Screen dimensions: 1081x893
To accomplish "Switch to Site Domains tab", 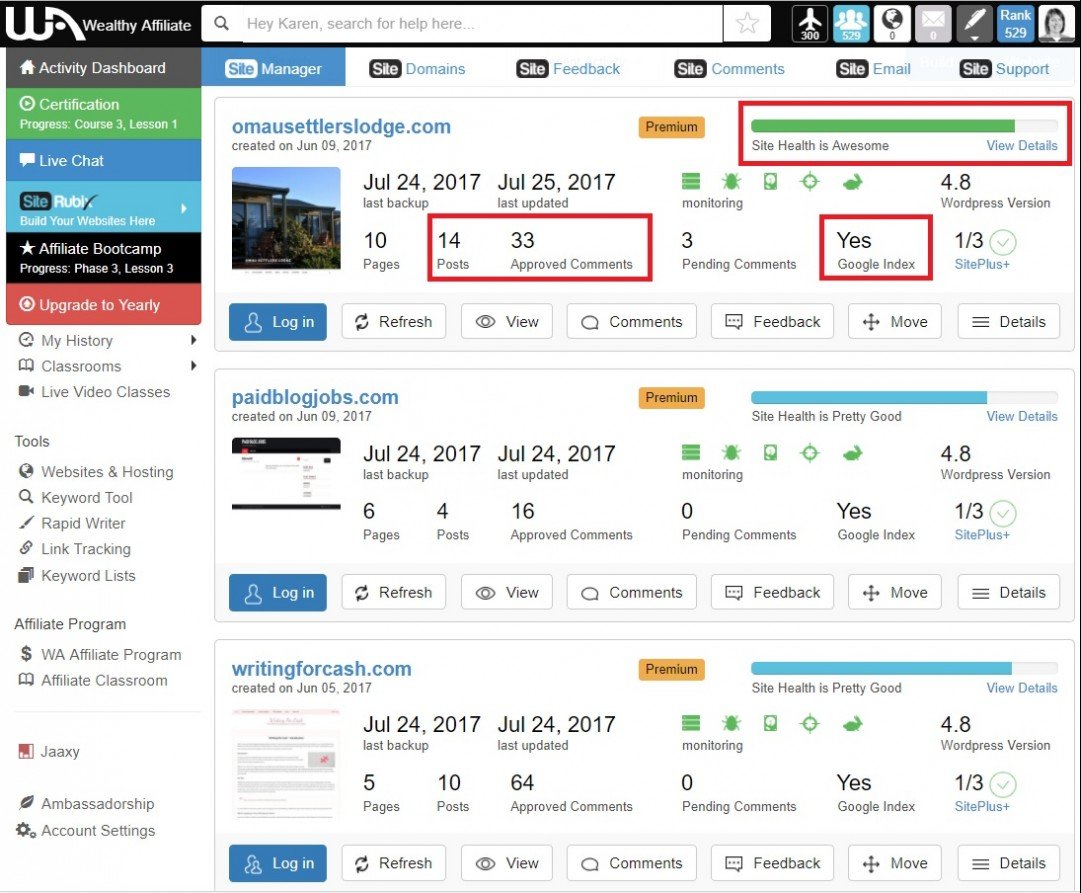I will (417, 69).
